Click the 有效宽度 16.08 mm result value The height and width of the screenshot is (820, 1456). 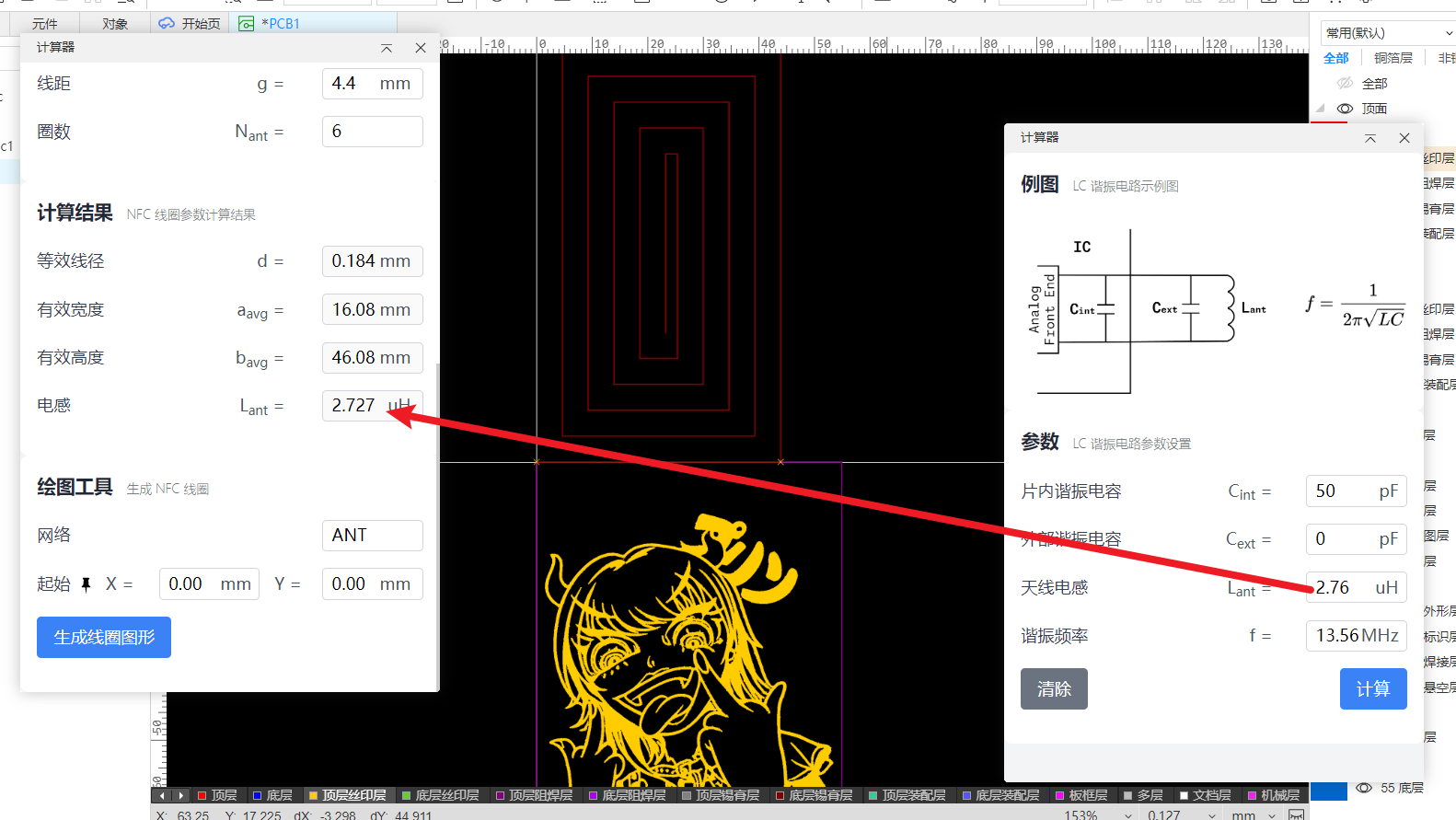372,310
